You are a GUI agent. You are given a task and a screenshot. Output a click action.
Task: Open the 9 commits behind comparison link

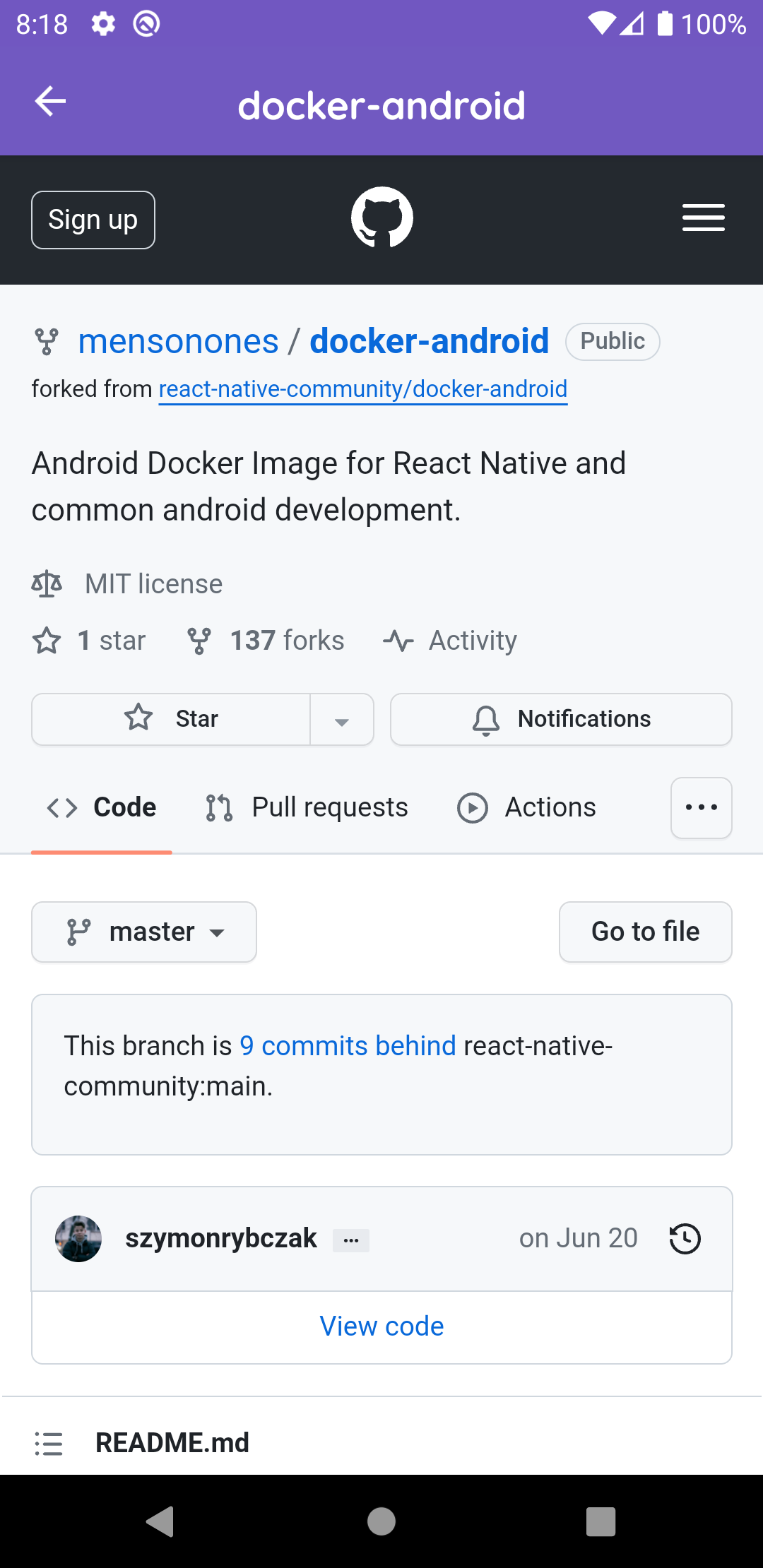point(348,1045)
